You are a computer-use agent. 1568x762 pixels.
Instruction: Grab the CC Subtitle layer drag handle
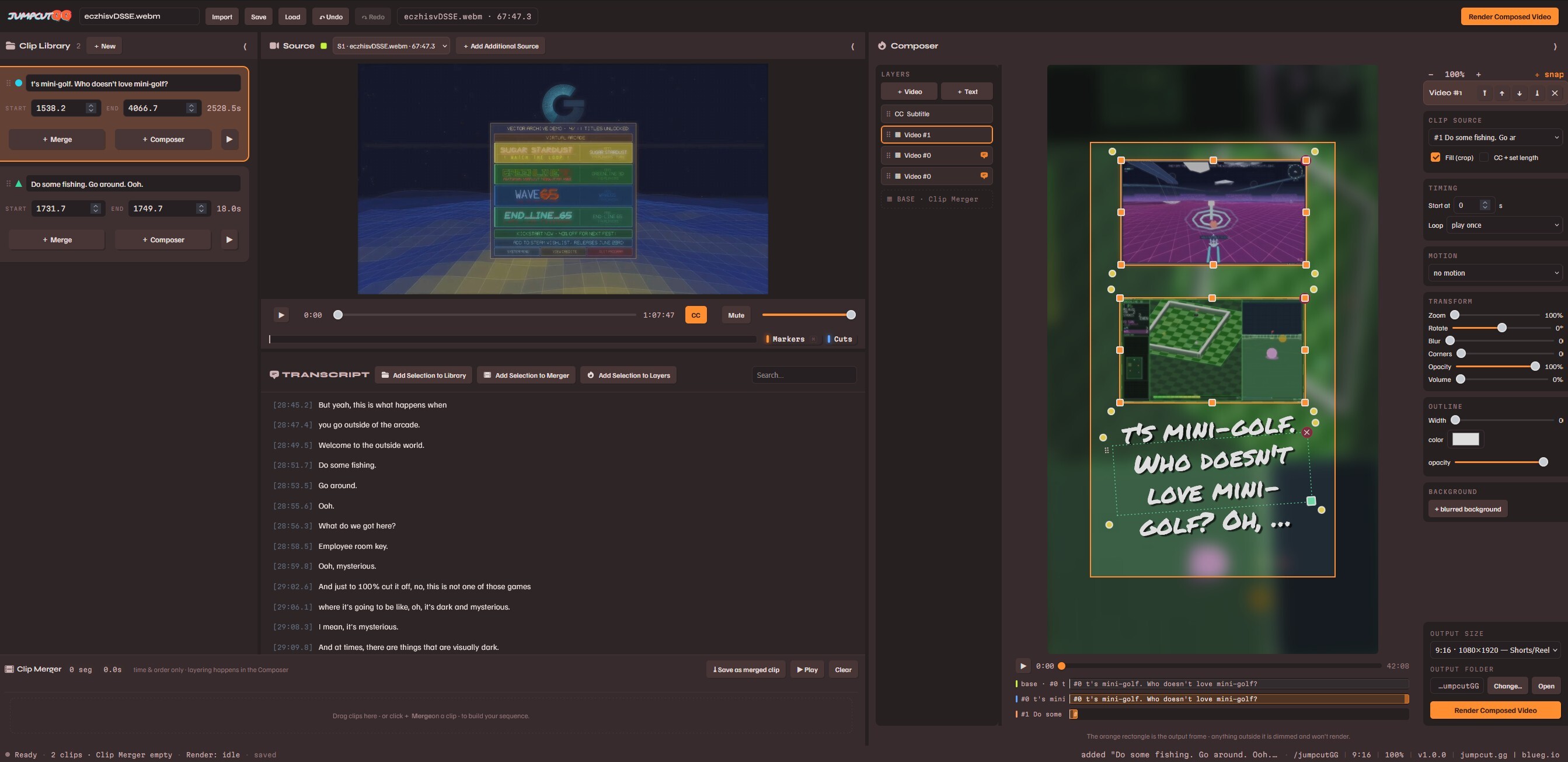[x=888, y=114]
